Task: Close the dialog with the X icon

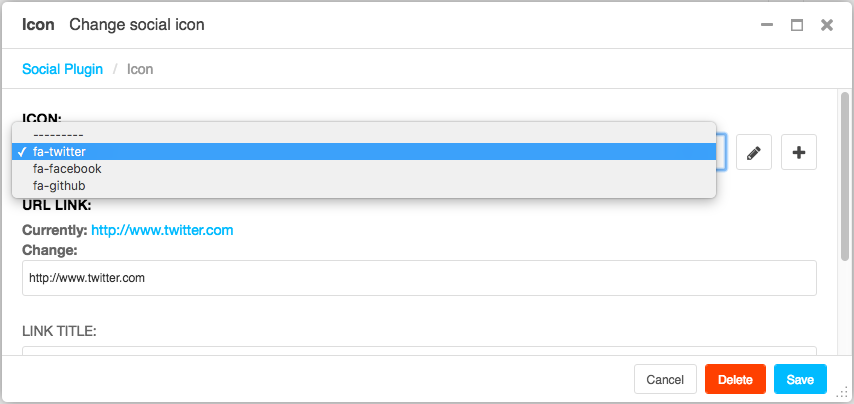Action: coord(827,25)
